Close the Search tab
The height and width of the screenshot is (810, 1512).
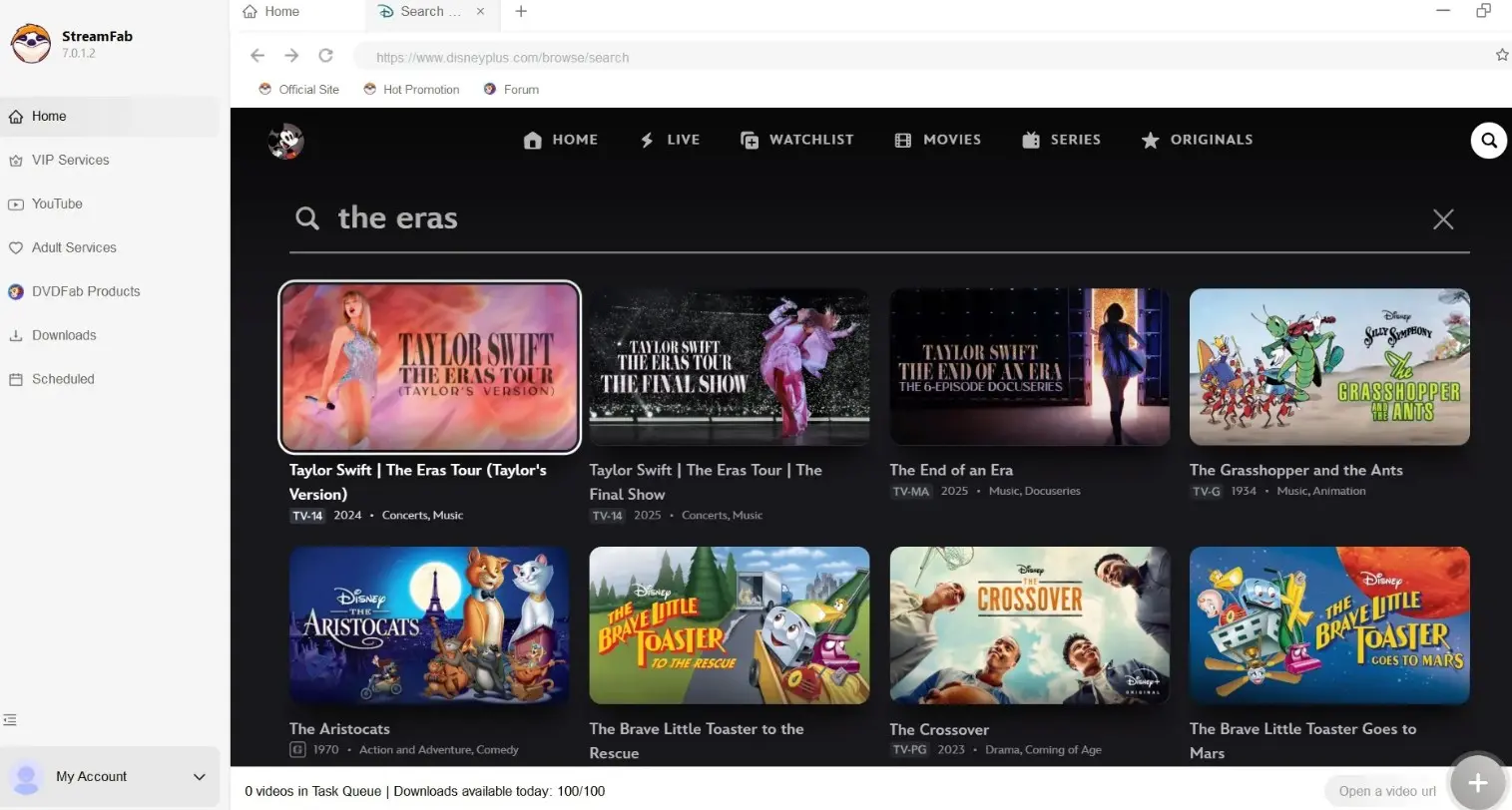[480, 12]
